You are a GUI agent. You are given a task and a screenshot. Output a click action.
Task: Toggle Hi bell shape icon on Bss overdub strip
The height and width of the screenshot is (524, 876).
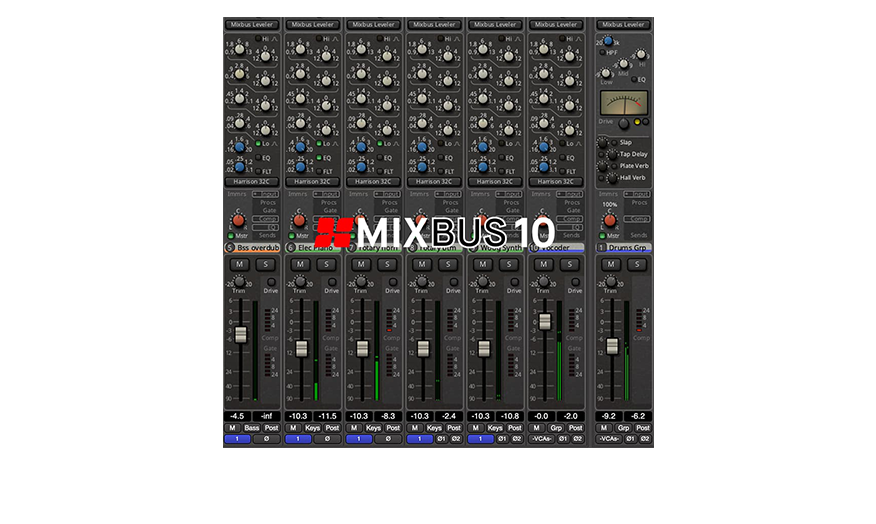pos(275,39)
